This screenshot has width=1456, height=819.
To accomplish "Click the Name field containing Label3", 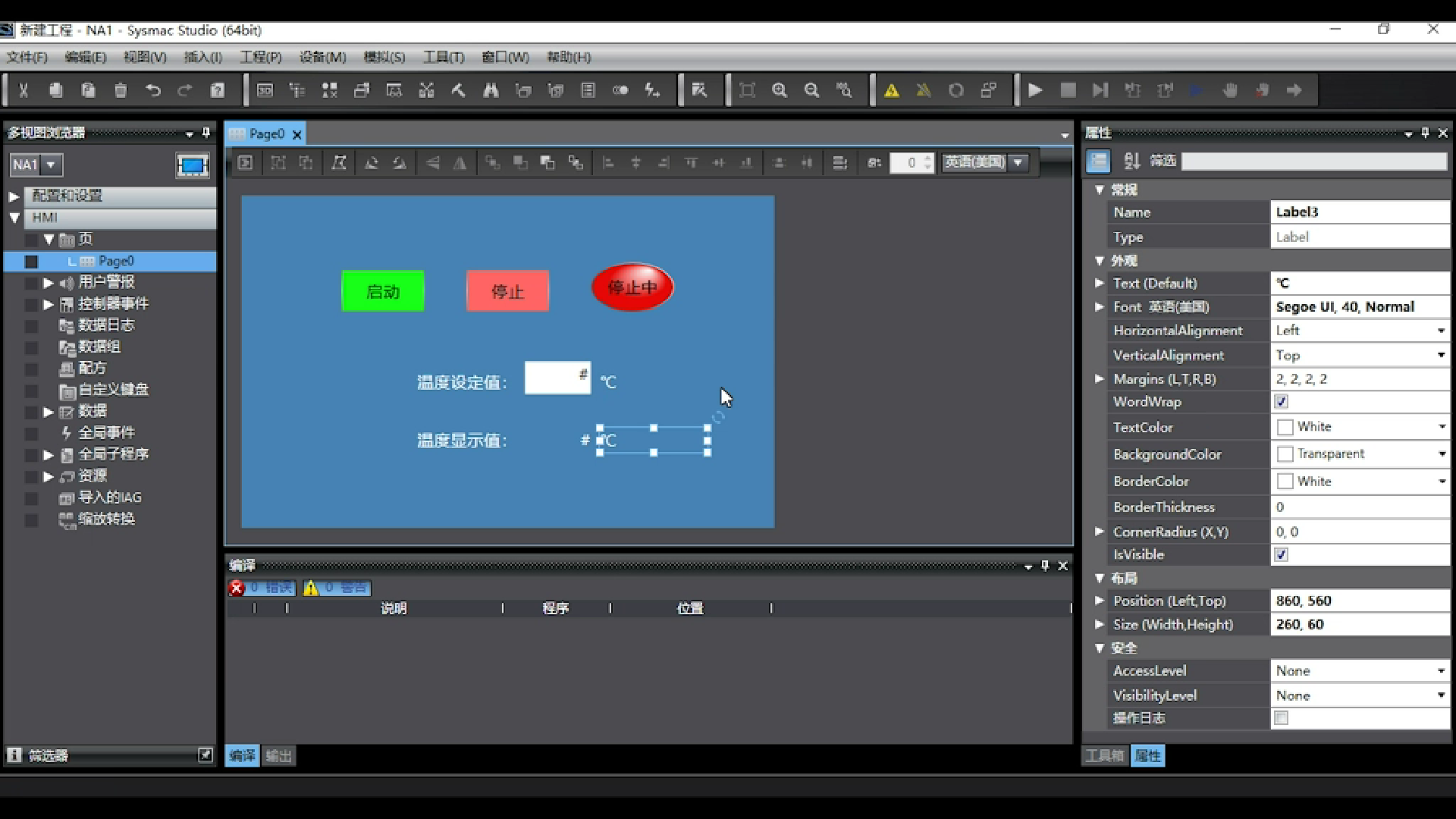I will click(1359, 212).
